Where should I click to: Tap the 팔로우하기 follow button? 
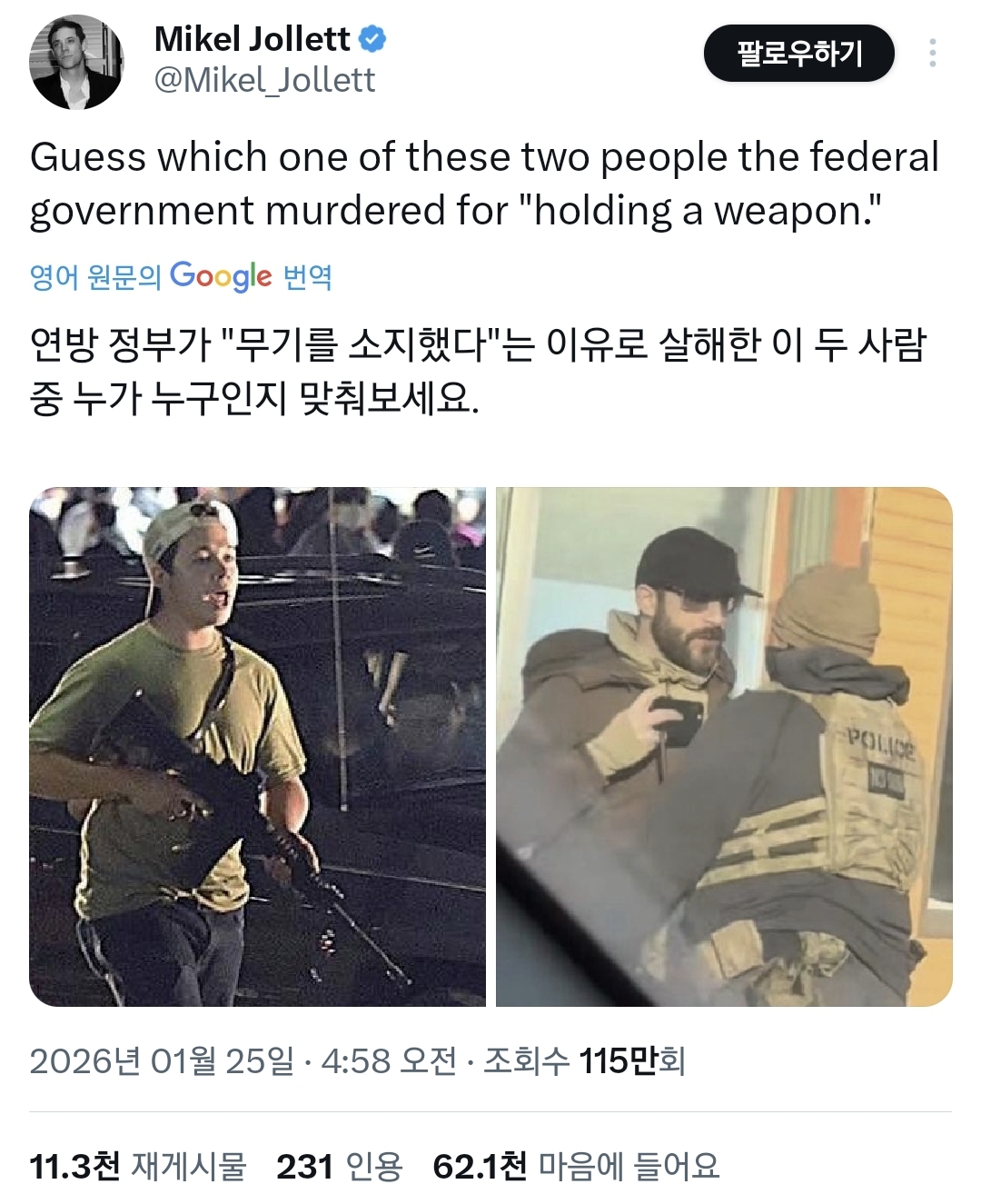pos(799,54)
